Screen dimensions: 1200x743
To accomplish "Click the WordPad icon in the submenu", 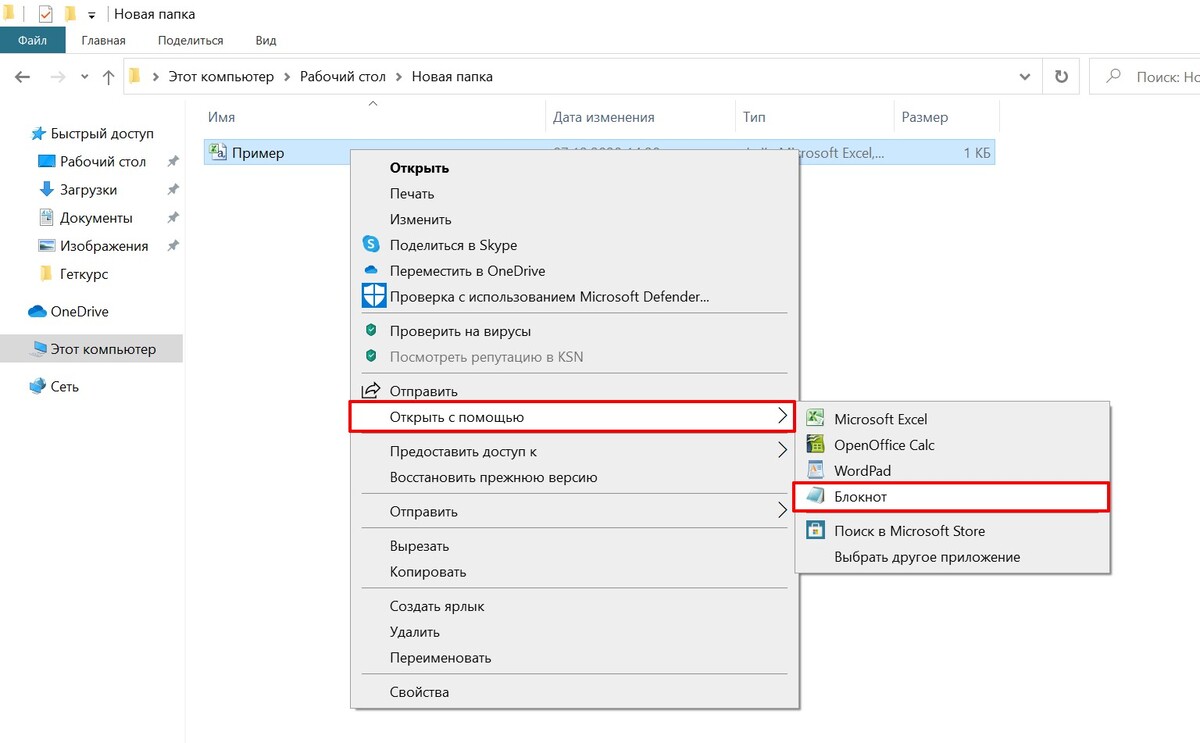I will coord(816,470).
